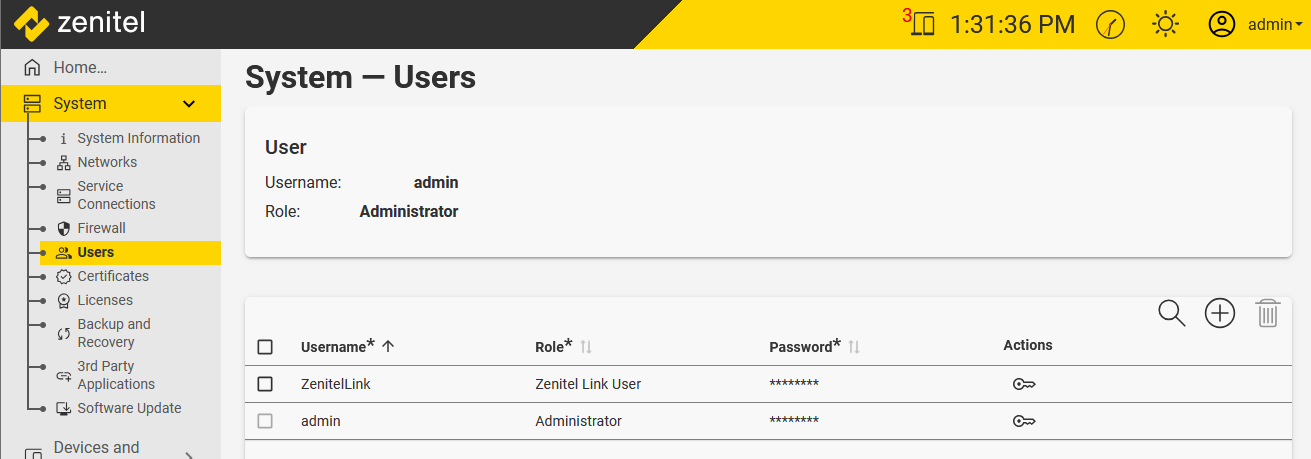Toggle the light/dark theme sun icon
The width and height of the screenshot is (1311, 459).
pos(1165,24)
